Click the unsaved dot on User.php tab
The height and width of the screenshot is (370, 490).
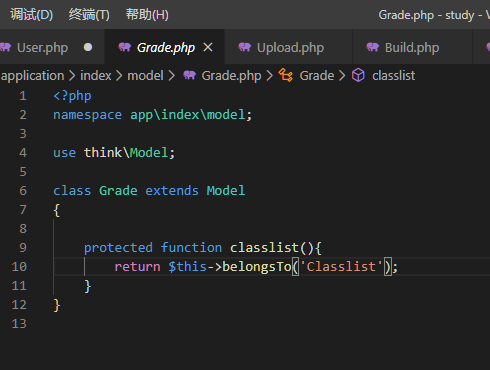point(88,47)
